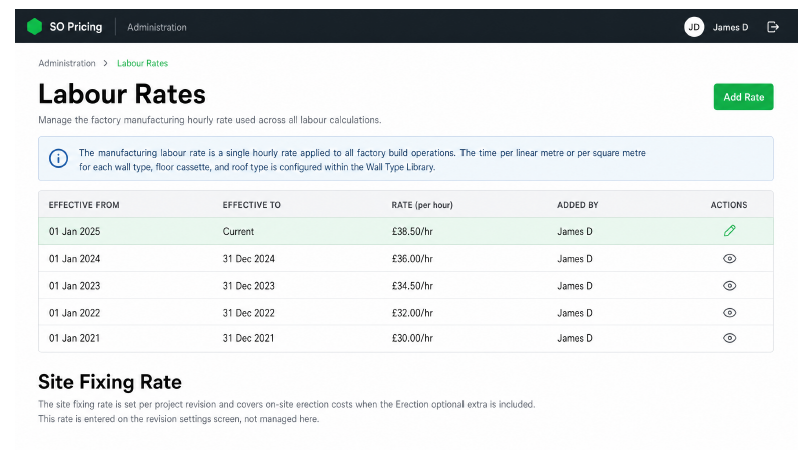Click the ADDED BY column header
The height and width of the screenshot is (452, 809).
click(x=578, y=205)
